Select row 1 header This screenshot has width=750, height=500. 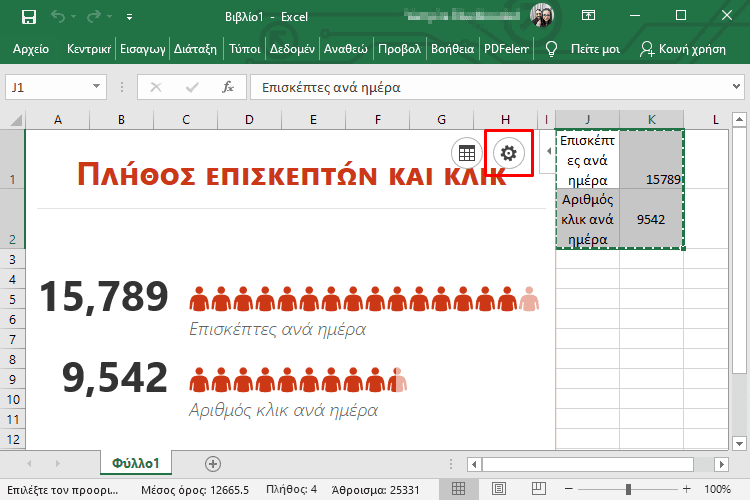(x=12, y=159)
